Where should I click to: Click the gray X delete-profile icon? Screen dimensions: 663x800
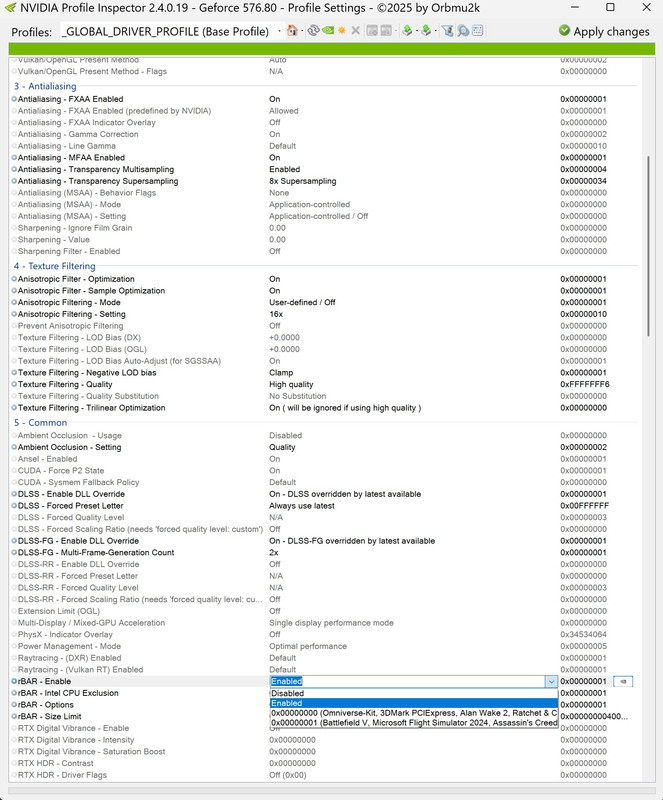[x=355, y=31]
